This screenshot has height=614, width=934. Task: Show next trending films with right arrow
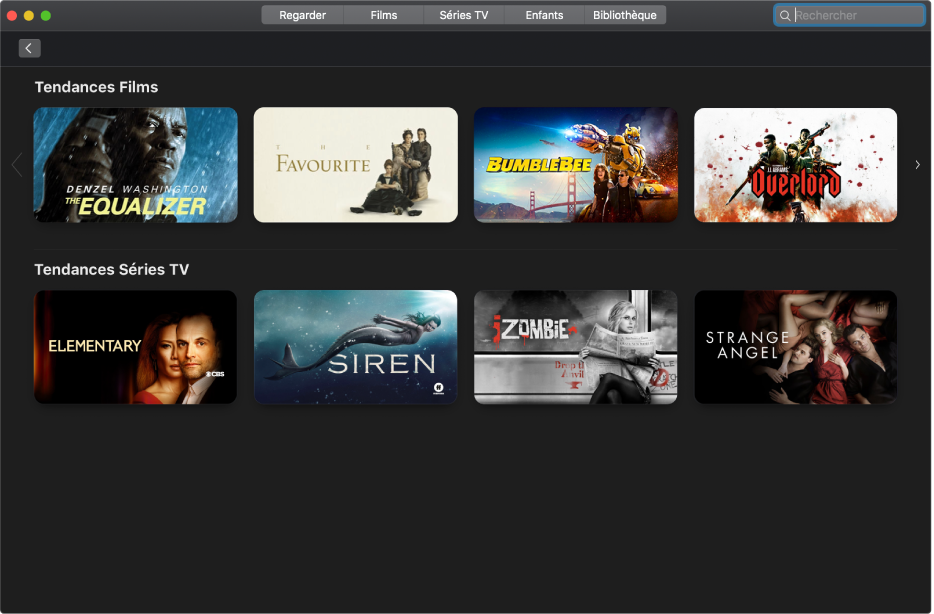917,165
